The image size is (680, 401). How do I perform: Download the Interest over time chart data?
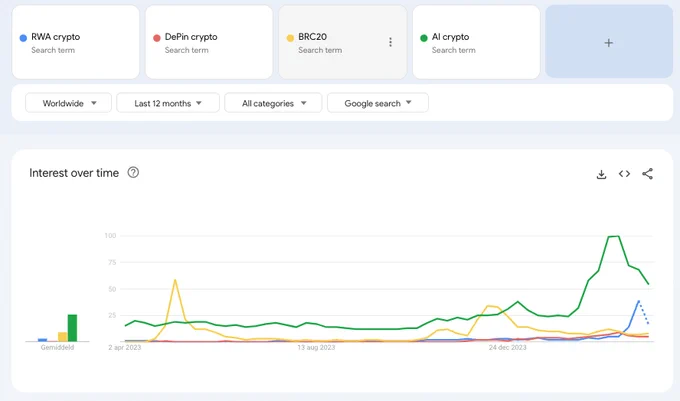601,174
